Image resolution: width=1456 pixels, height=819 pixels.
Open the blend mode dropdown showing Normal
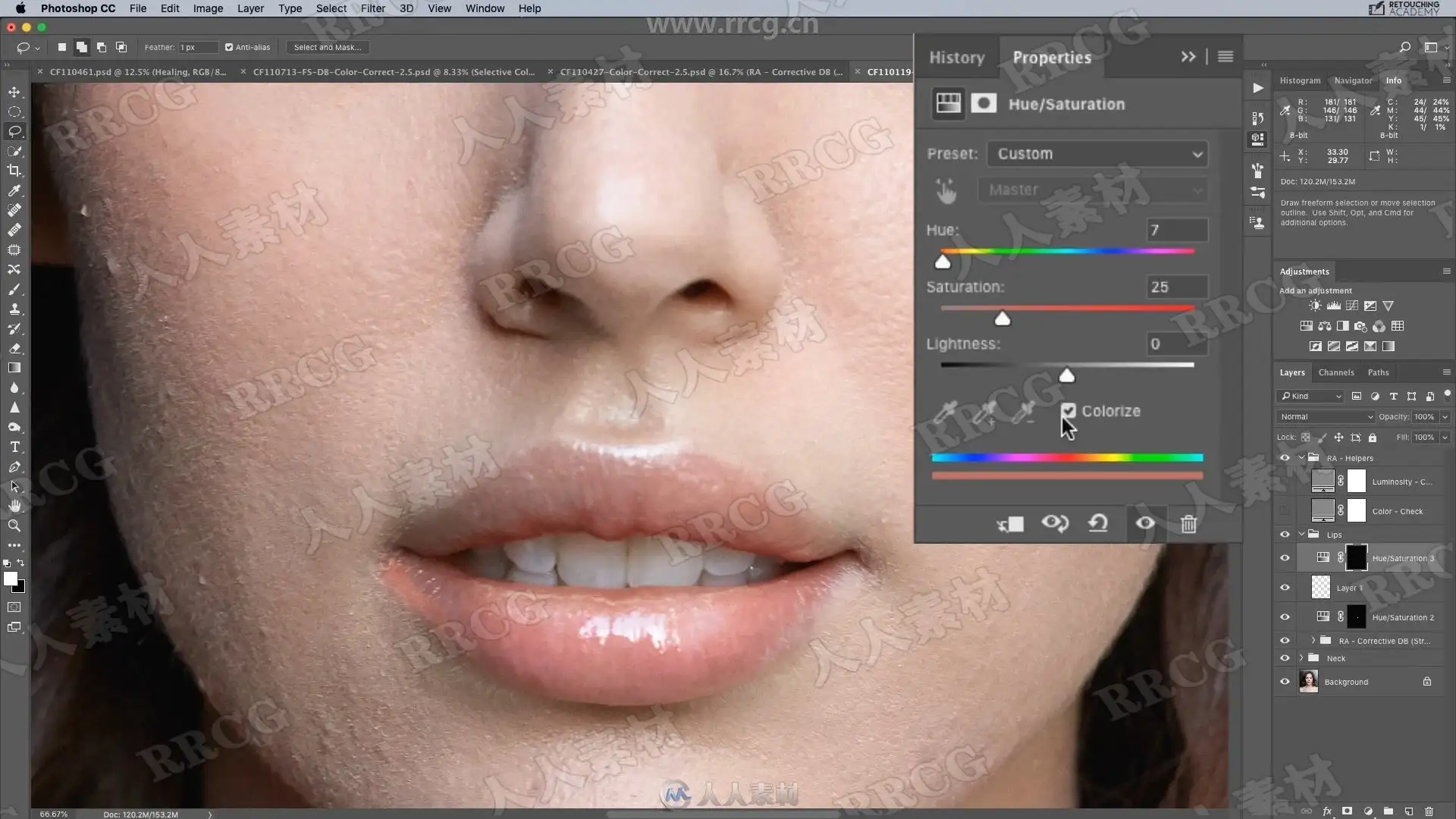(1326, 416)
